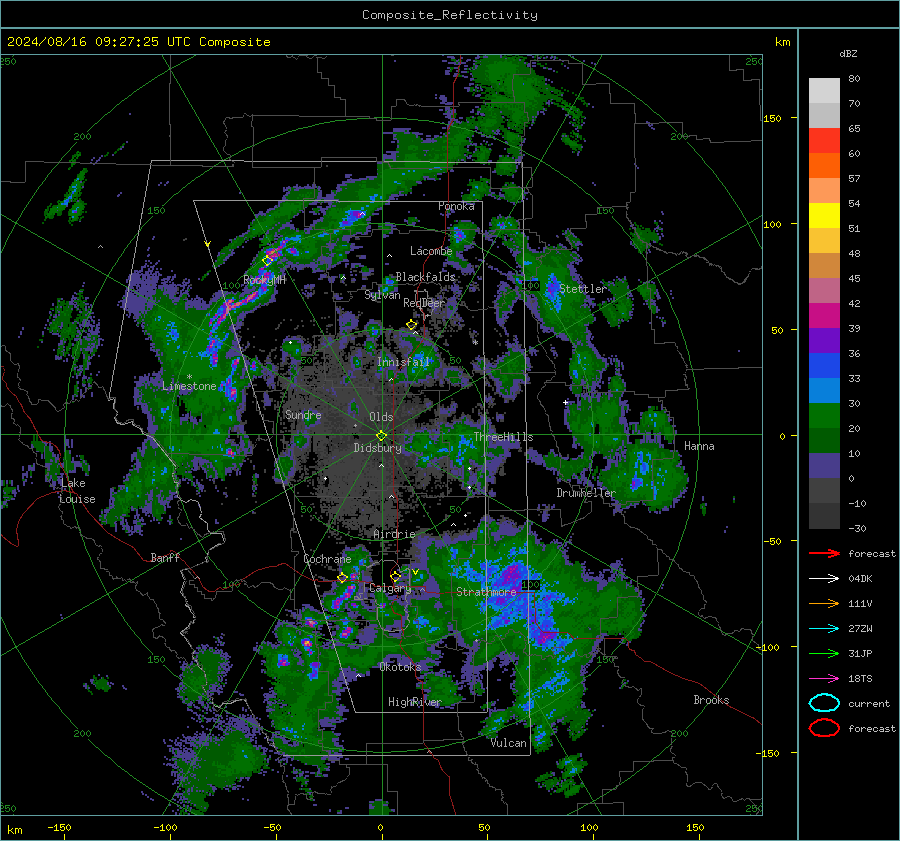Viewport: 900px width, 841px height.
Task: Click the dBZ legend heading
Action: (x=848, y=53)
